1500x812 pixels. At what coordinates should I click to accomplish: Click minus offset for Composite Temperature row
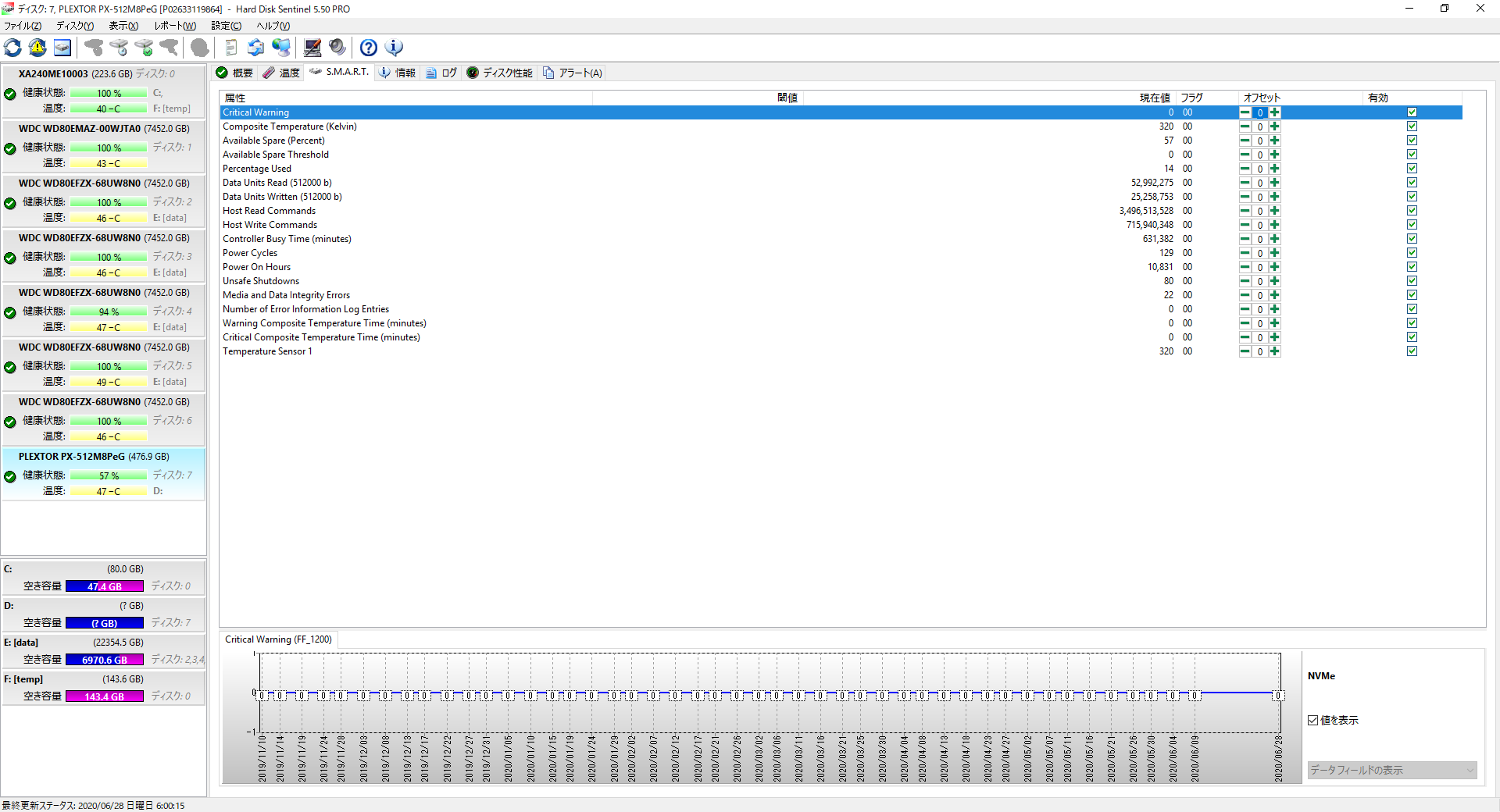pyautogui.click(x=1245, y=126)
